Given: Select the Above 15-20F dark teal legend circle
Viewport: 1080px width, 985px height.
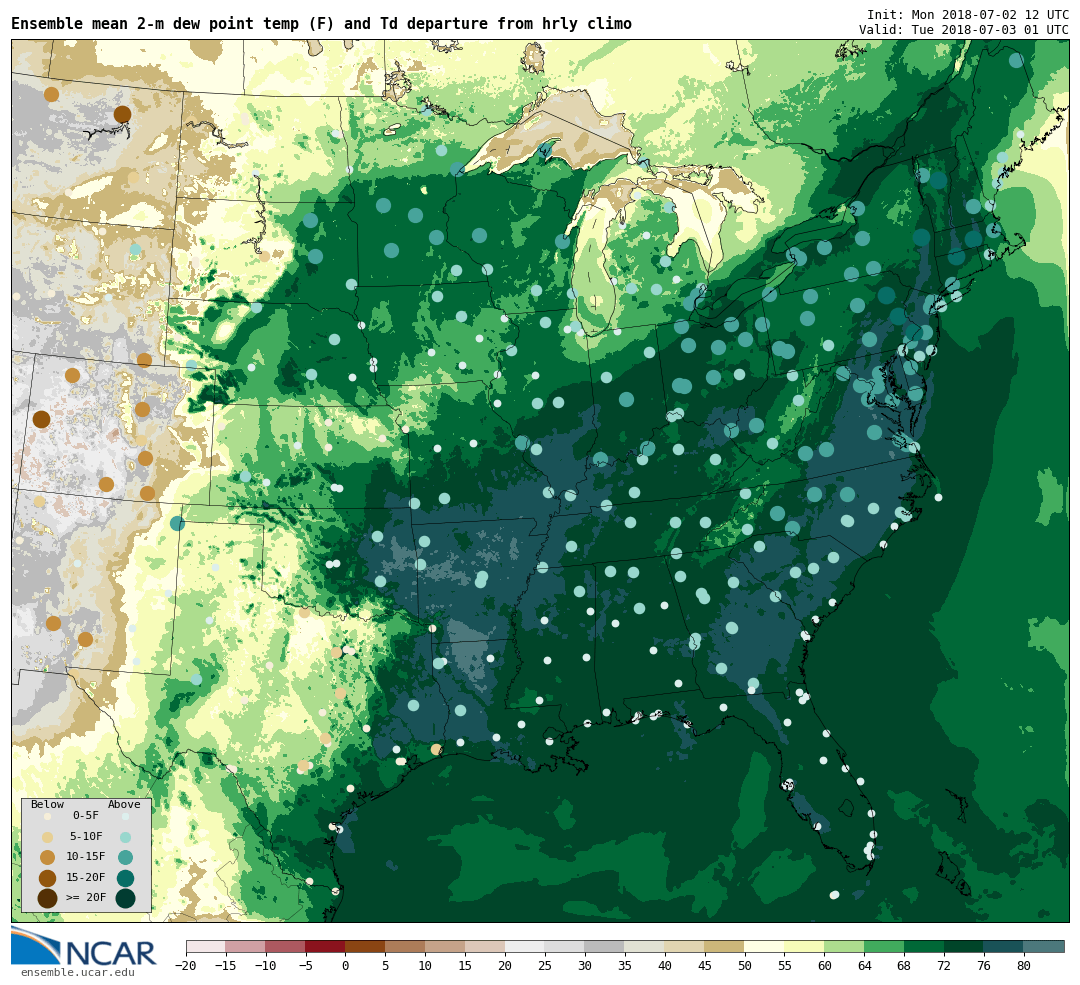Looking at the screenshot, I should tap(125, 878).
